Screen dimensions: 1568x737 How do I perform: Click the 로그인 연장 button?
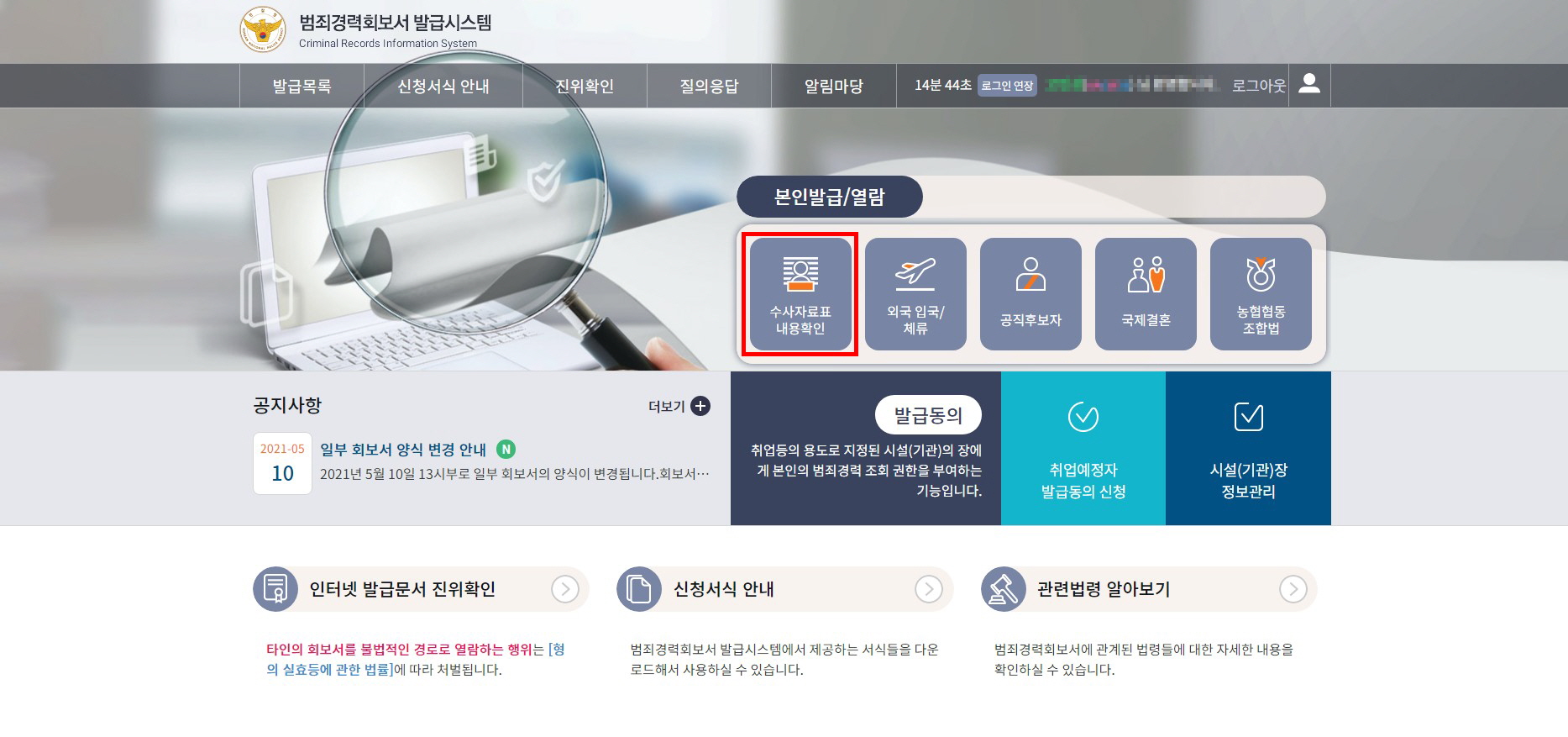(x=1007, y=85)
